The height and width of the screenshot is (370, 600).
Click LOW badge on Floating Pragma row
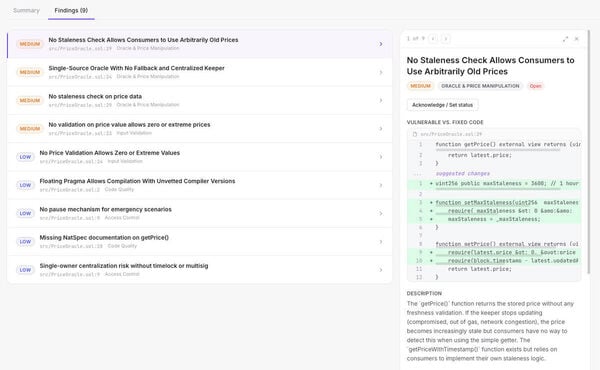(25, 185)
